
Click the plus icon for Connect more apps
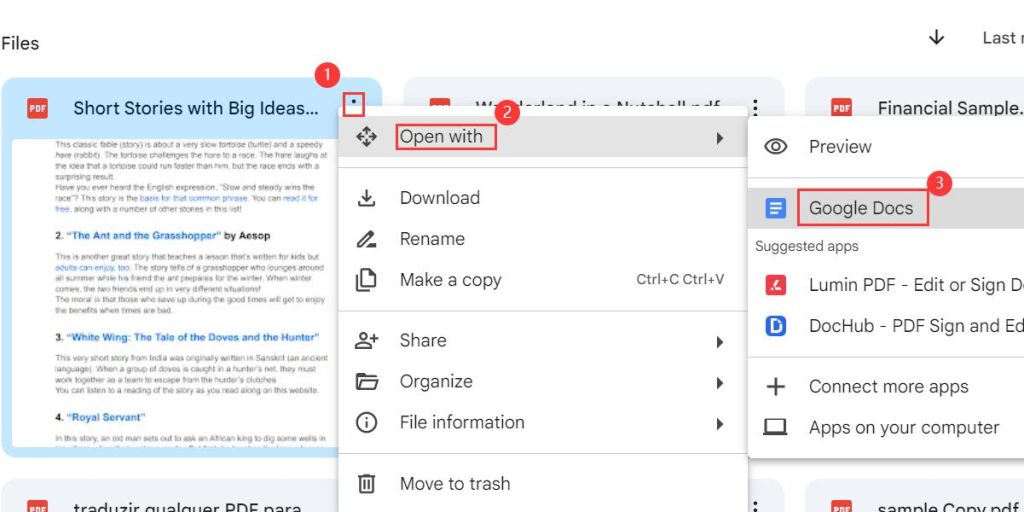(x=775, y=387)
